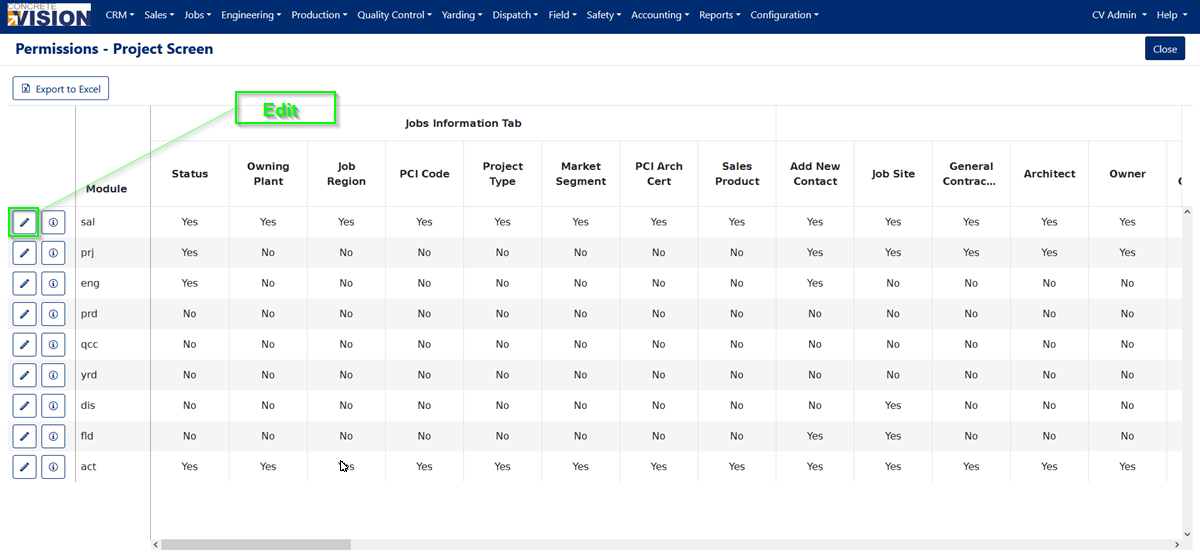Click the Close button
Image resolution: width=1200 pixels, height=556 pixels.
click(1165, 49)
